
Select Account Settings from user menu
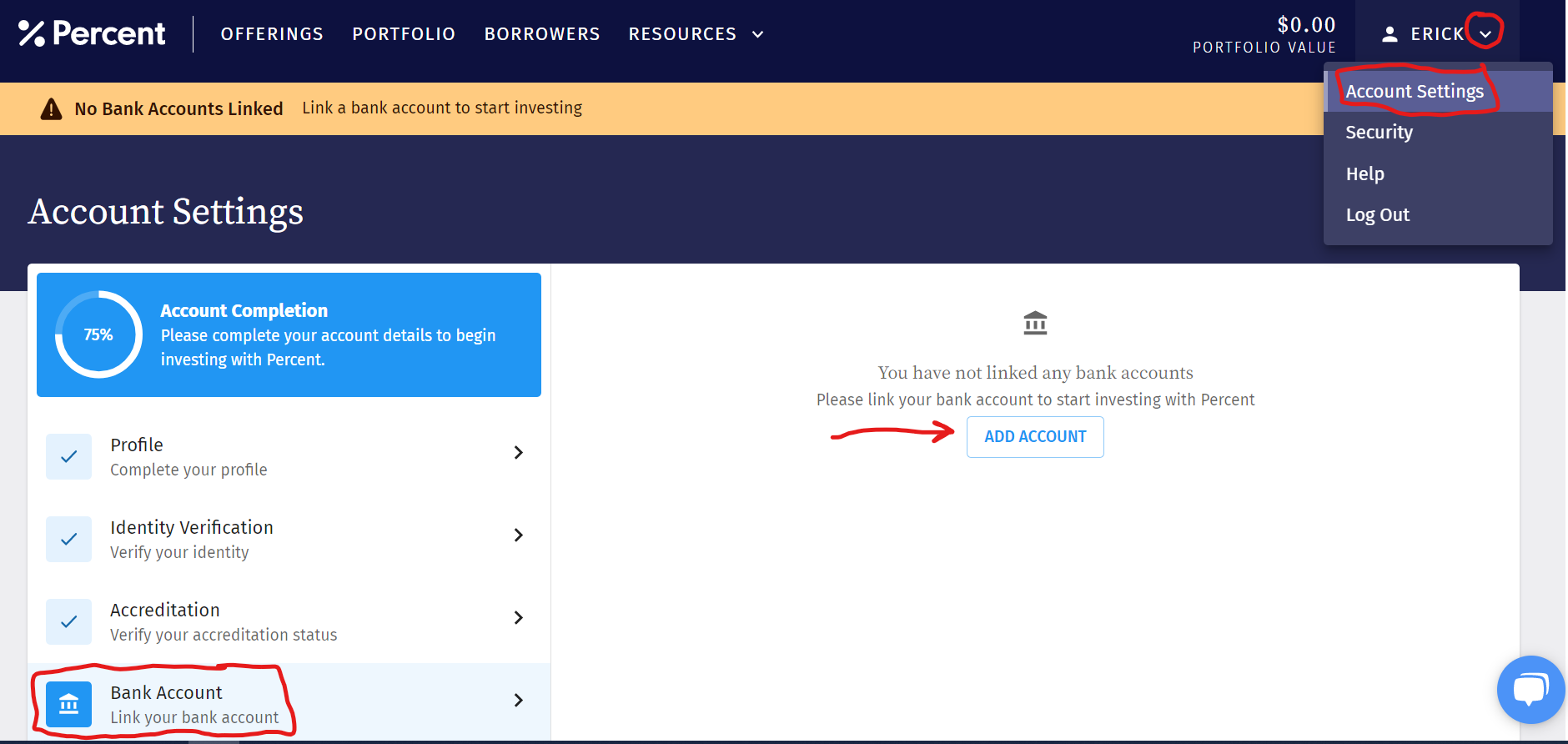coord(1438,91)
